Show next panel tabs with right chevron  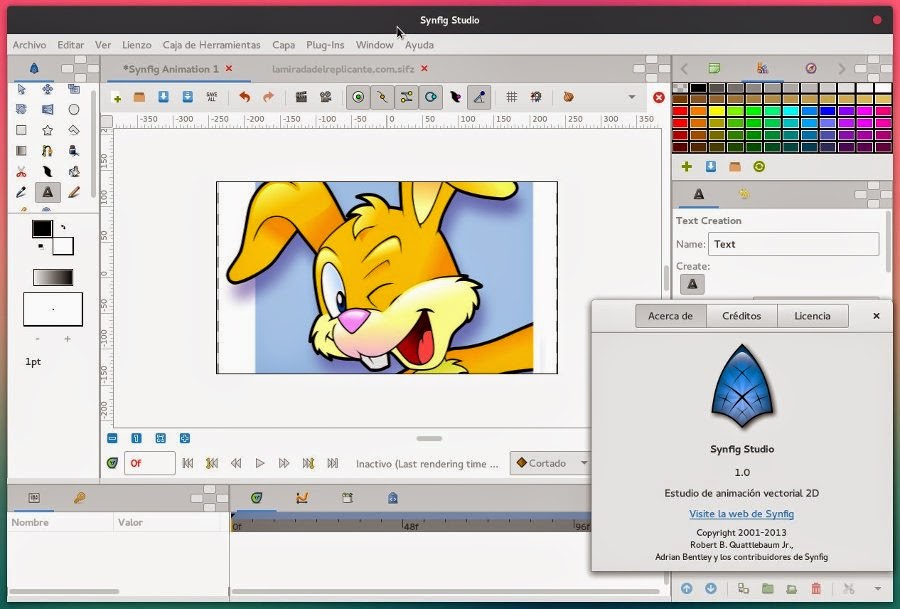841,69
